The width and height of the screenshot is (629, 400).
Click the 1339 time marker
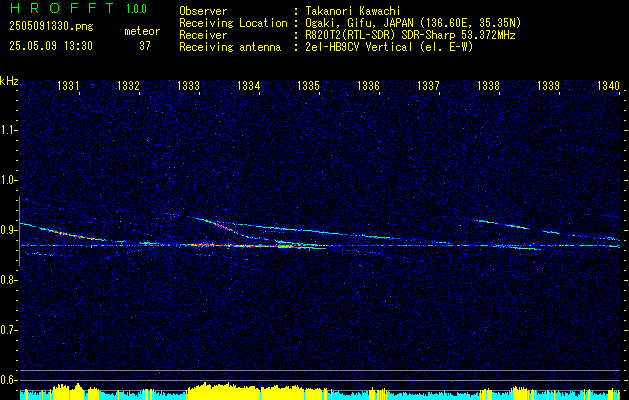pos(548,85)
